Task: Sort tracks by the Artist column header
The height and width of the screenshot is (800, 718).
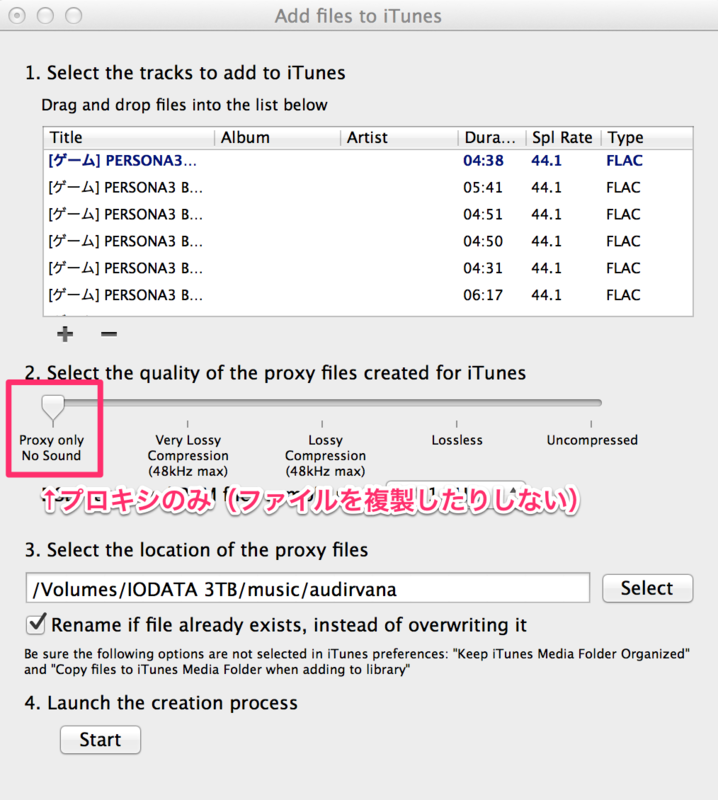Action: 399,138
